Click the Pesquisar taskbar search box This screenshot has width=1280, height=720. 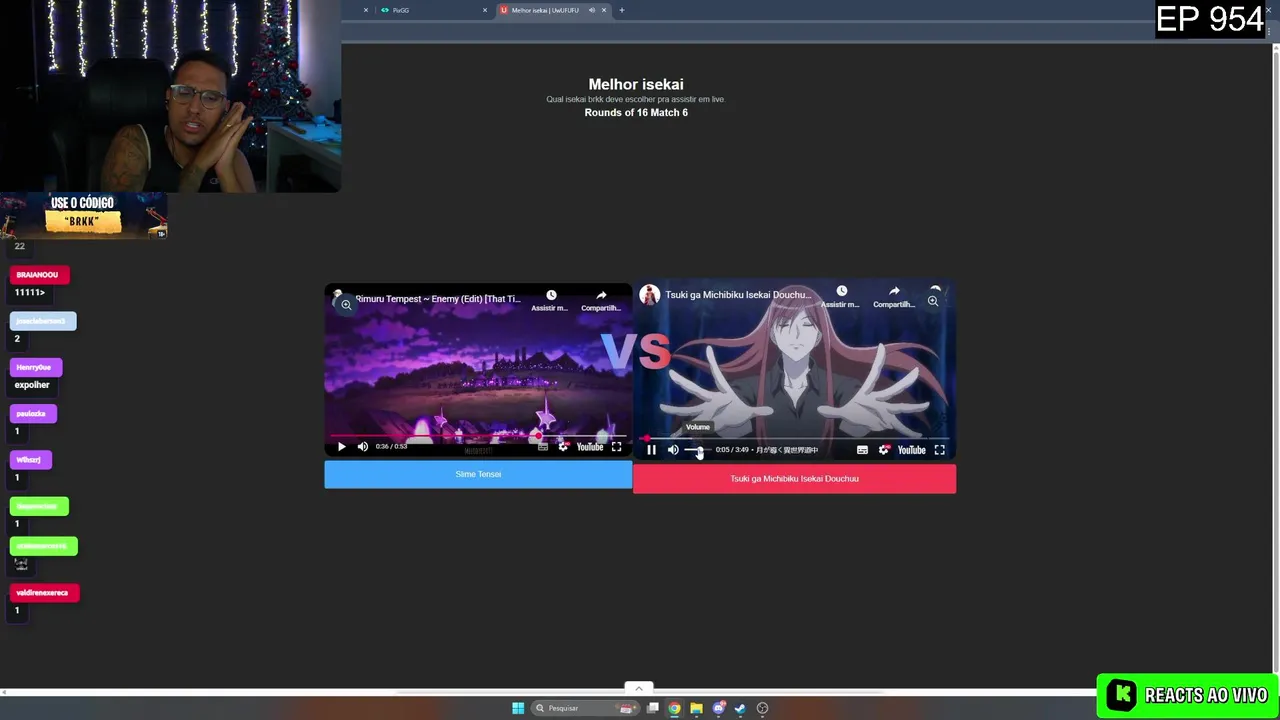pyautogui.click(x=586, y=708)
